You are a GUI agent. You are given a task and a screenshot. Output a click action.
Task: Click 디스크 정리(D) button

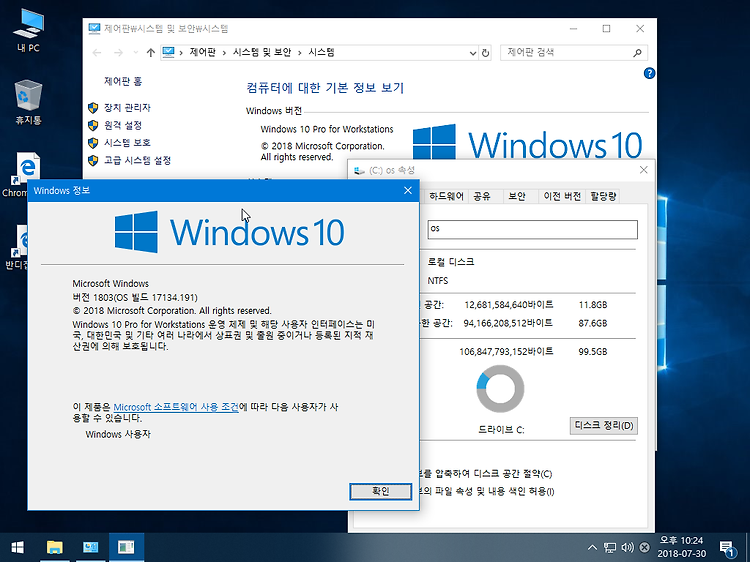(604, 426)
